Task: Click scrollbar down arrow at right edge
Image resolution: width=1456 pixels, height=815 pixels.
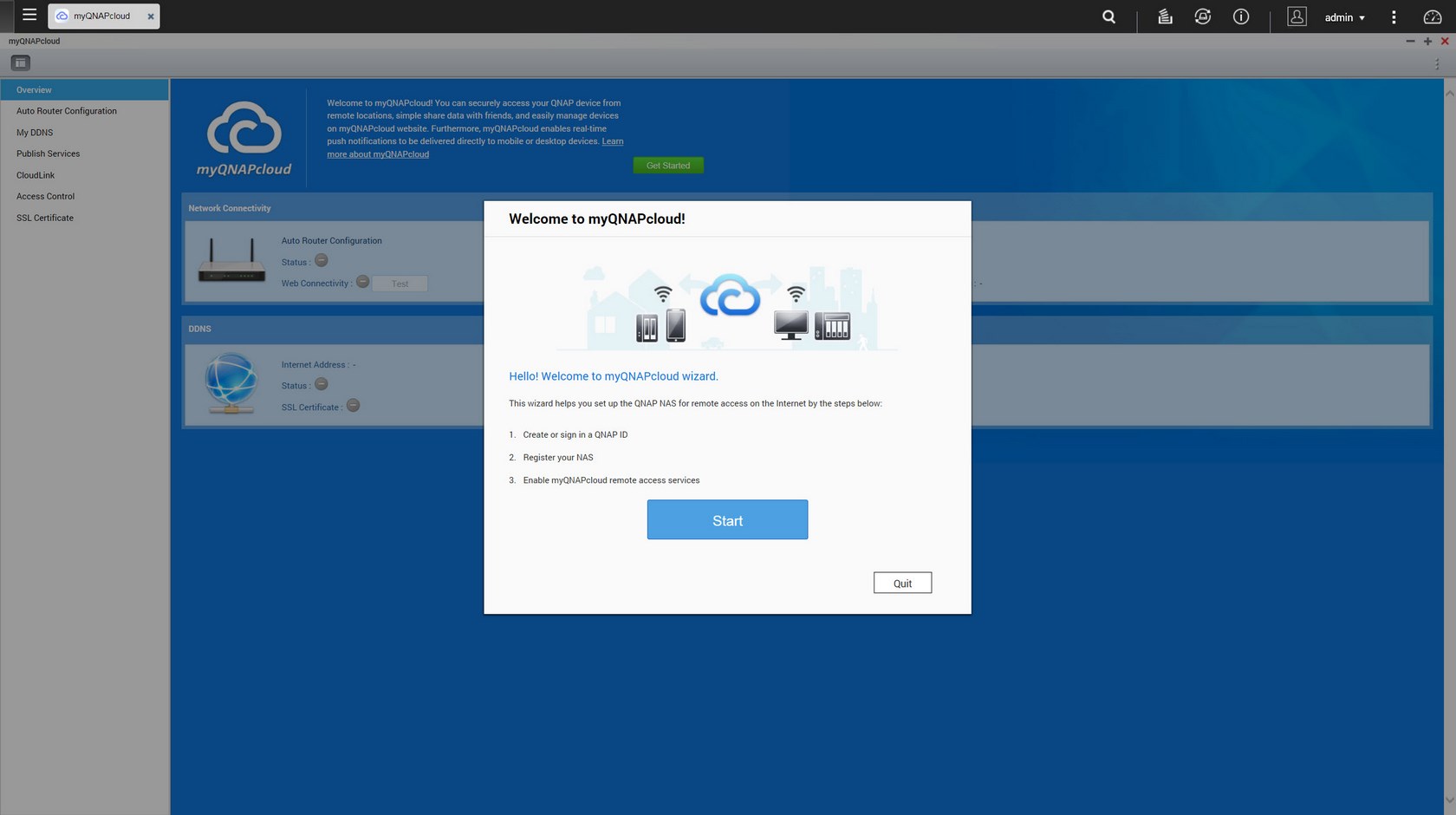Action: coord(1449,801)
